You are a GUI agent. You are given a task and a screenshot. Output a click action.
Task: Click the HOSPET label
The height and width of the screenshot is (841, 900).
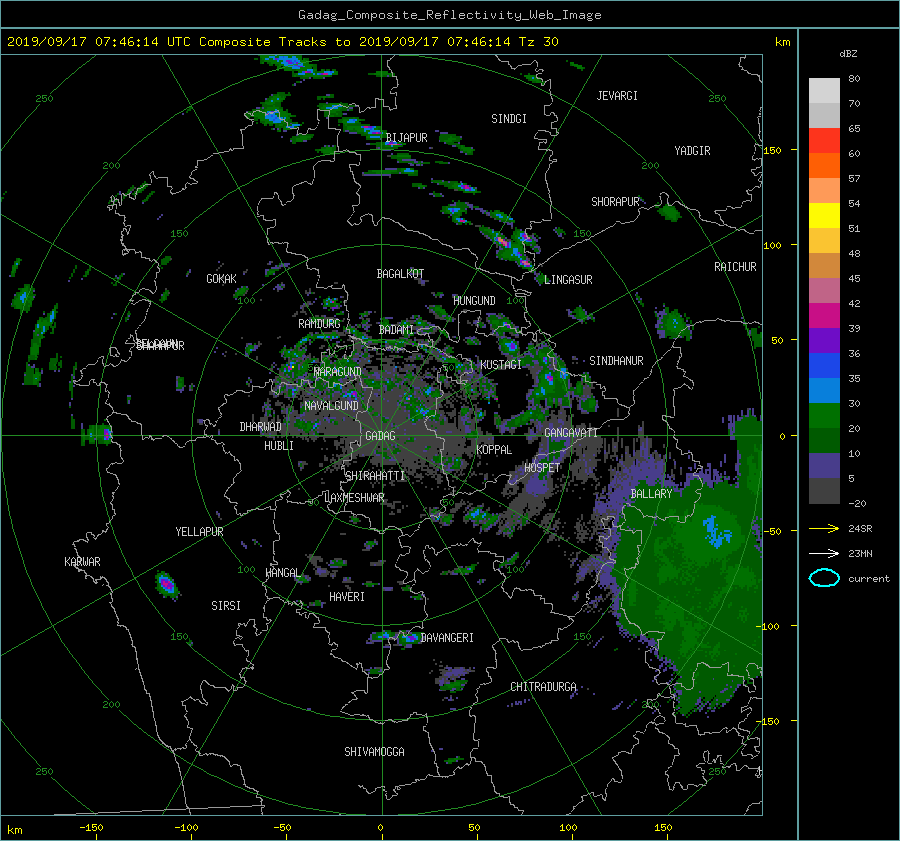[542, 468]
